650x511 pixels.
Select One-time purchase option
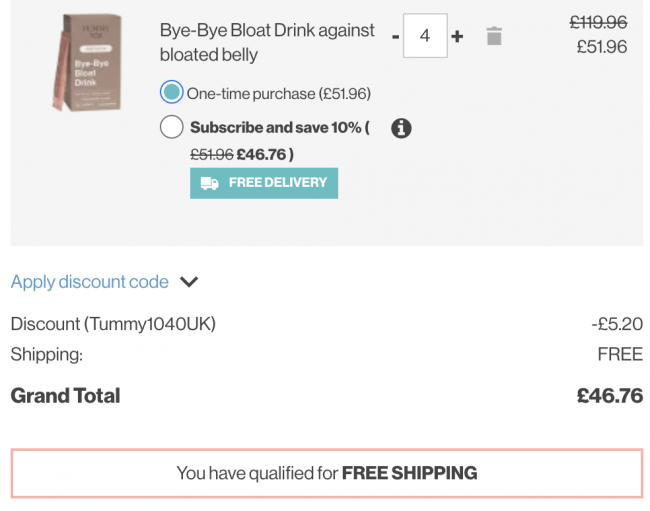click(172, 92)
